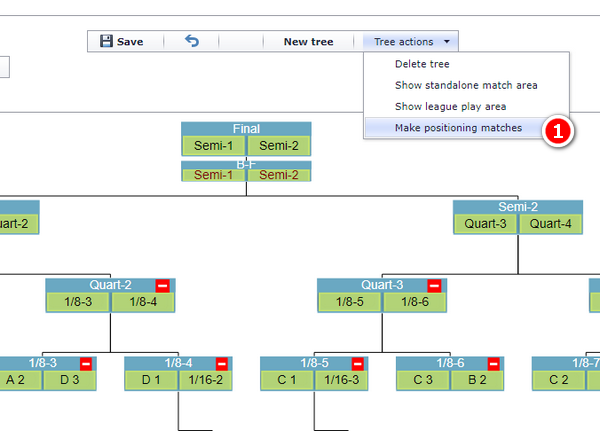Click the Final match header
This screenshot has height=431, width=600.
point(246,129)
